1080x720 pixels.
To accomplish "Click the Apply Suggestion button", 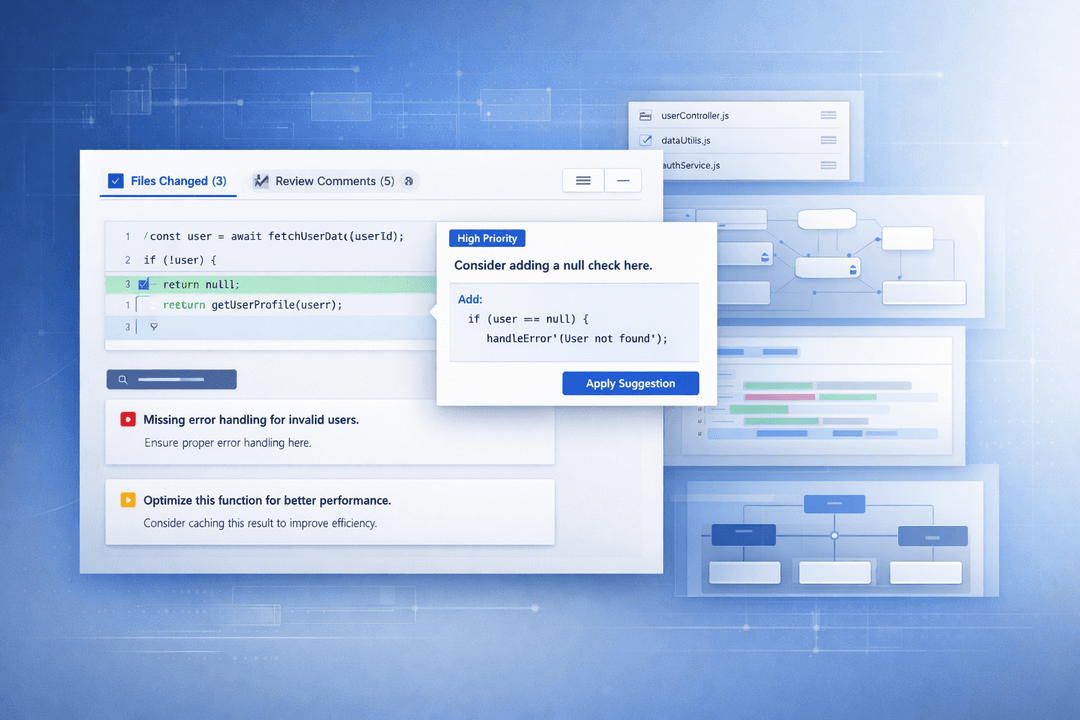I will [x=630, y=383].
